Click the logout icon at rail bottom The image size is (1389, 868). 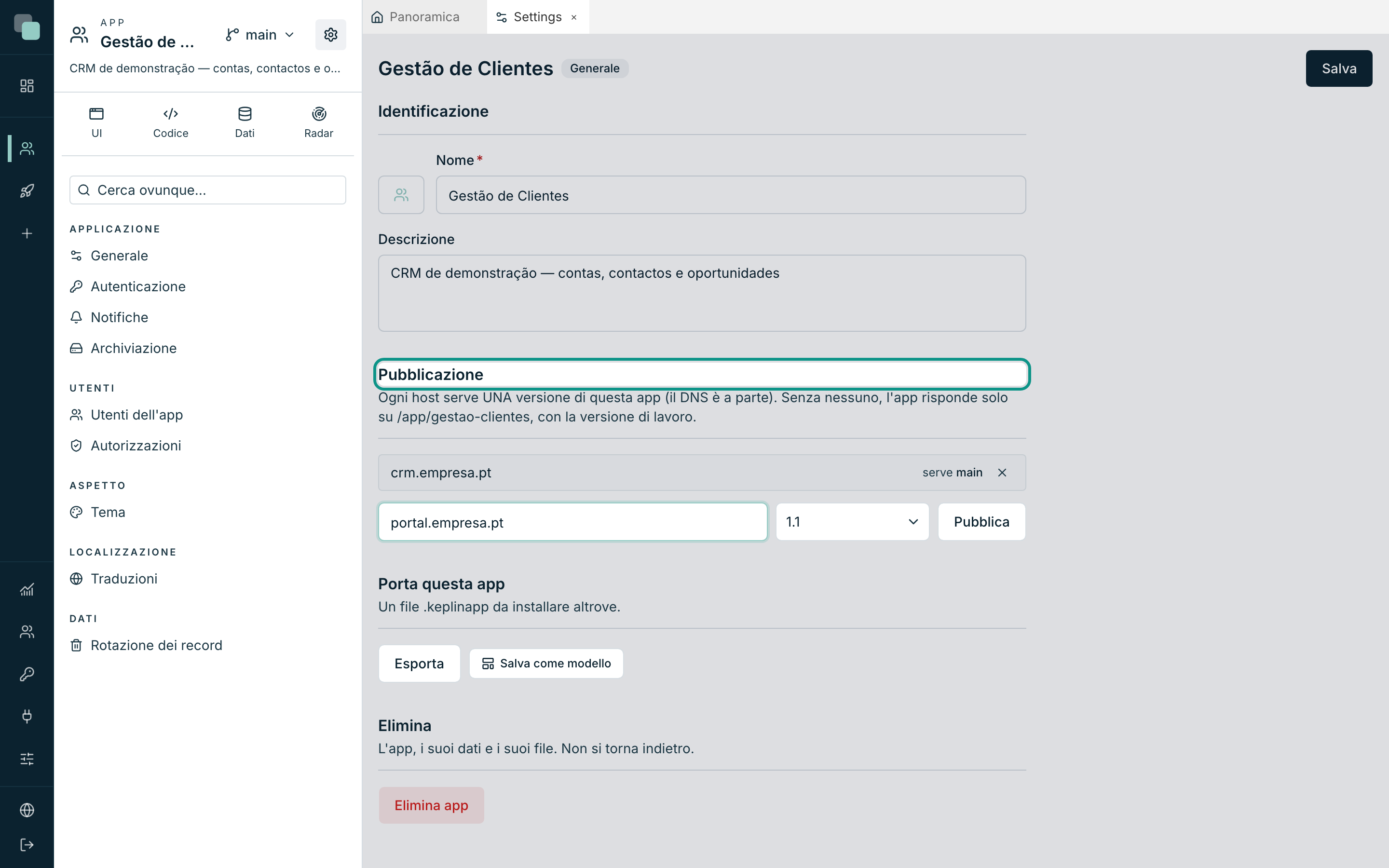27,845
